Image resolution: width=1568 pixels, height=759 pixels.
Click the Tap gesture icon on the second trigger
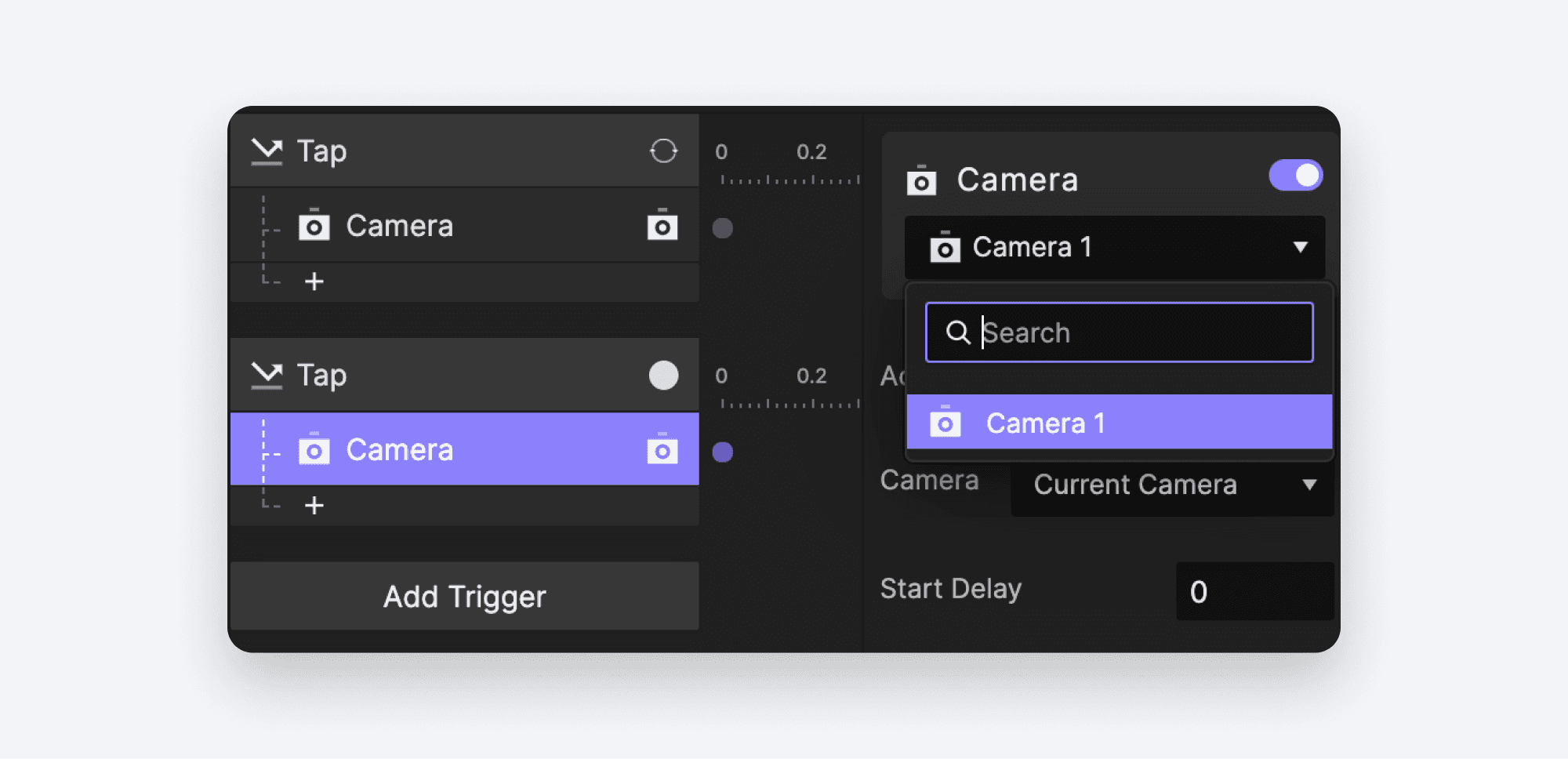click(x=267, y=375)
